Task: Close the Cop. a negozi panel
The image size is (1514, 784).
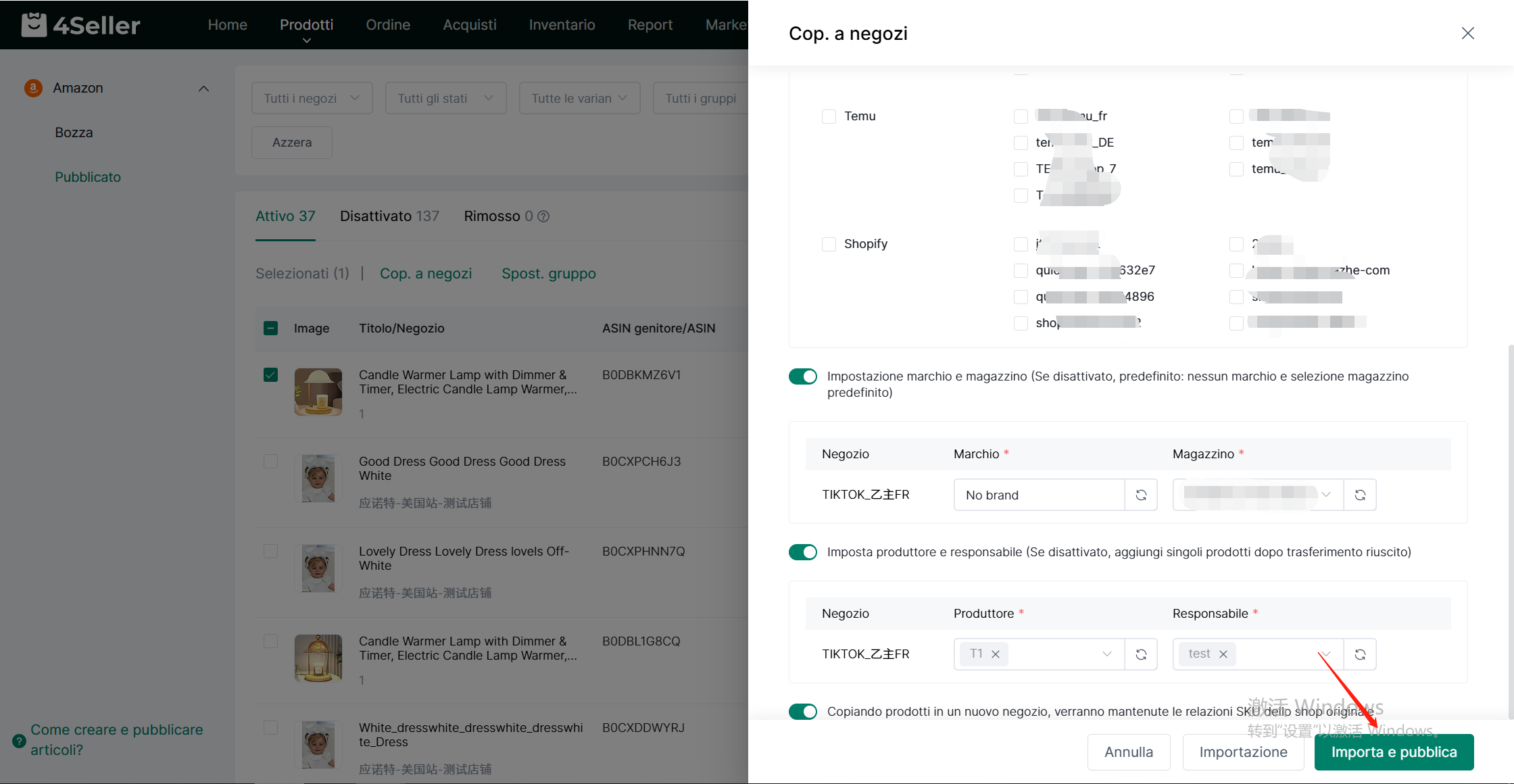Action: point(1467,33)
